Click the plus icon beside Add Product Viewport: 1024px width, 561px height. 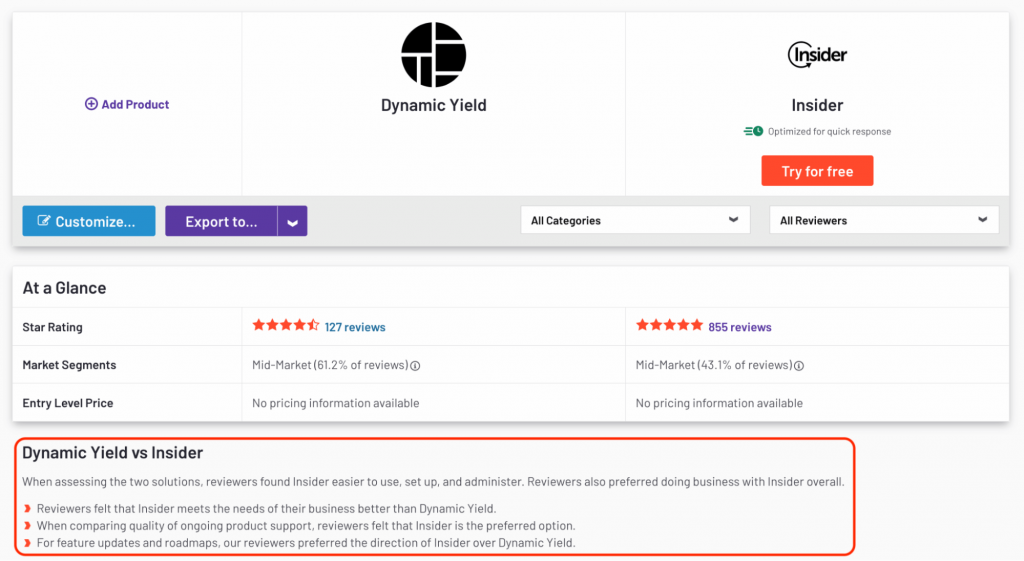click(x=91, y=104)
